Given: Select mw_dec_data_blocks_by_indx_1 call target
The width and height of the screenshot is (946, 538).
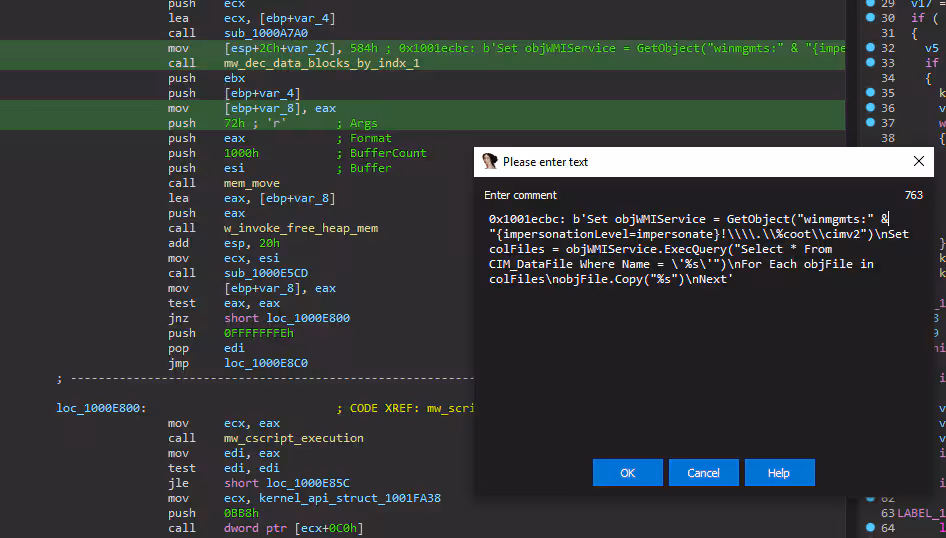Looking at the screenshot, I should pyautogui.click(x=322, y=63).
